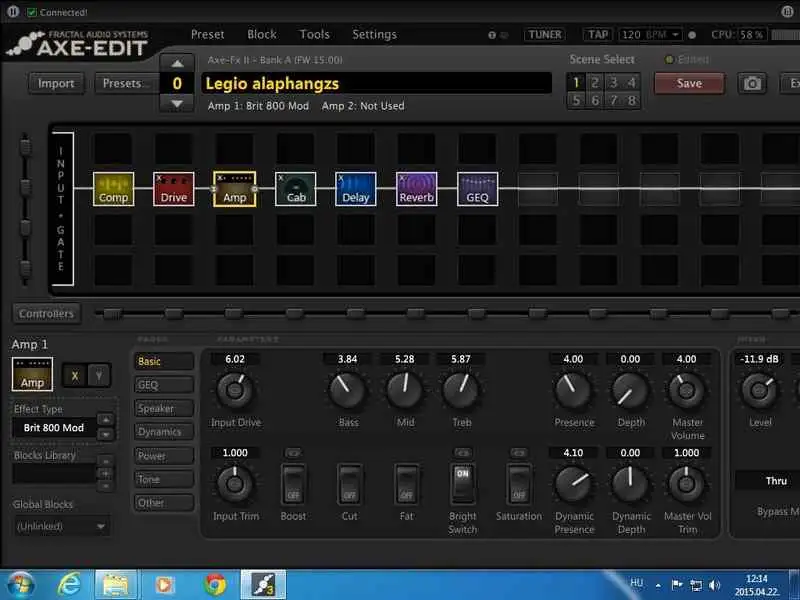
Task: Click the Save button
Action: click(689, 83)
